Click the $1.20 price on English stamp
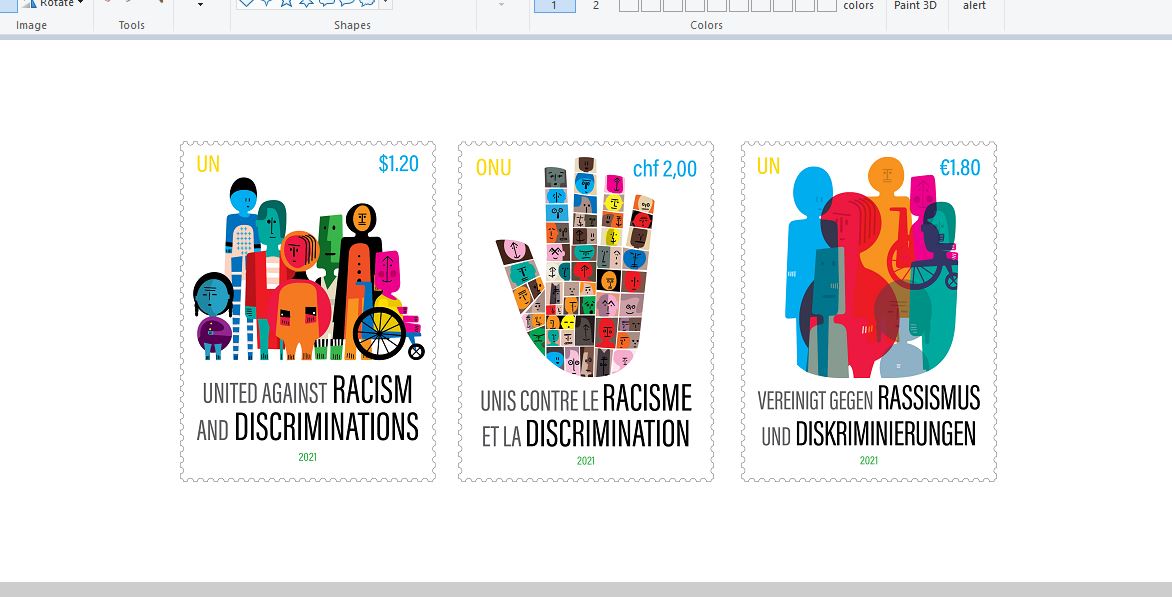 tap(398, 164)
